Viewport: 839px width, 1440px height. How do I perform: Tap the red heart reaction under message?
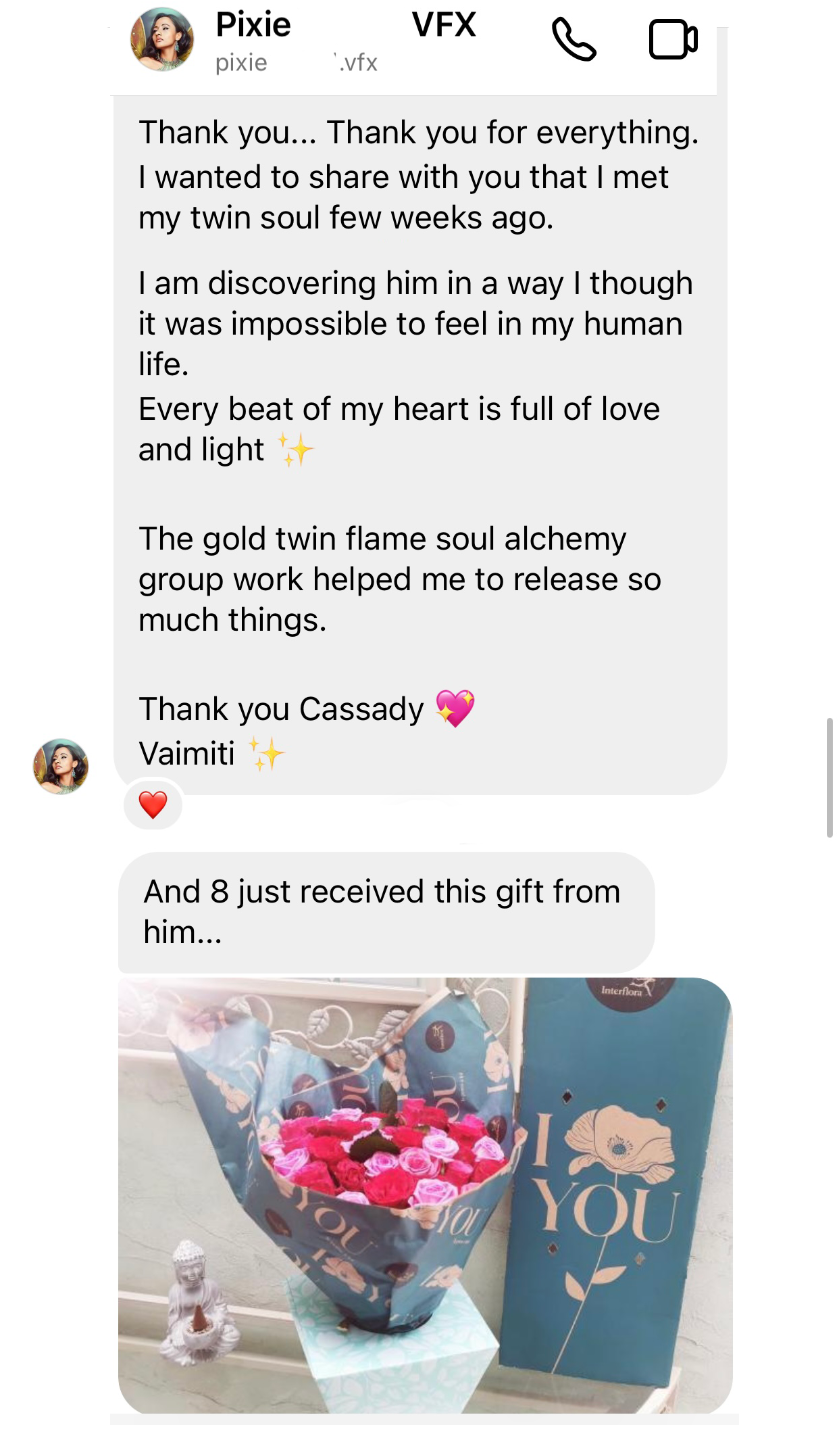pos(153,805)
